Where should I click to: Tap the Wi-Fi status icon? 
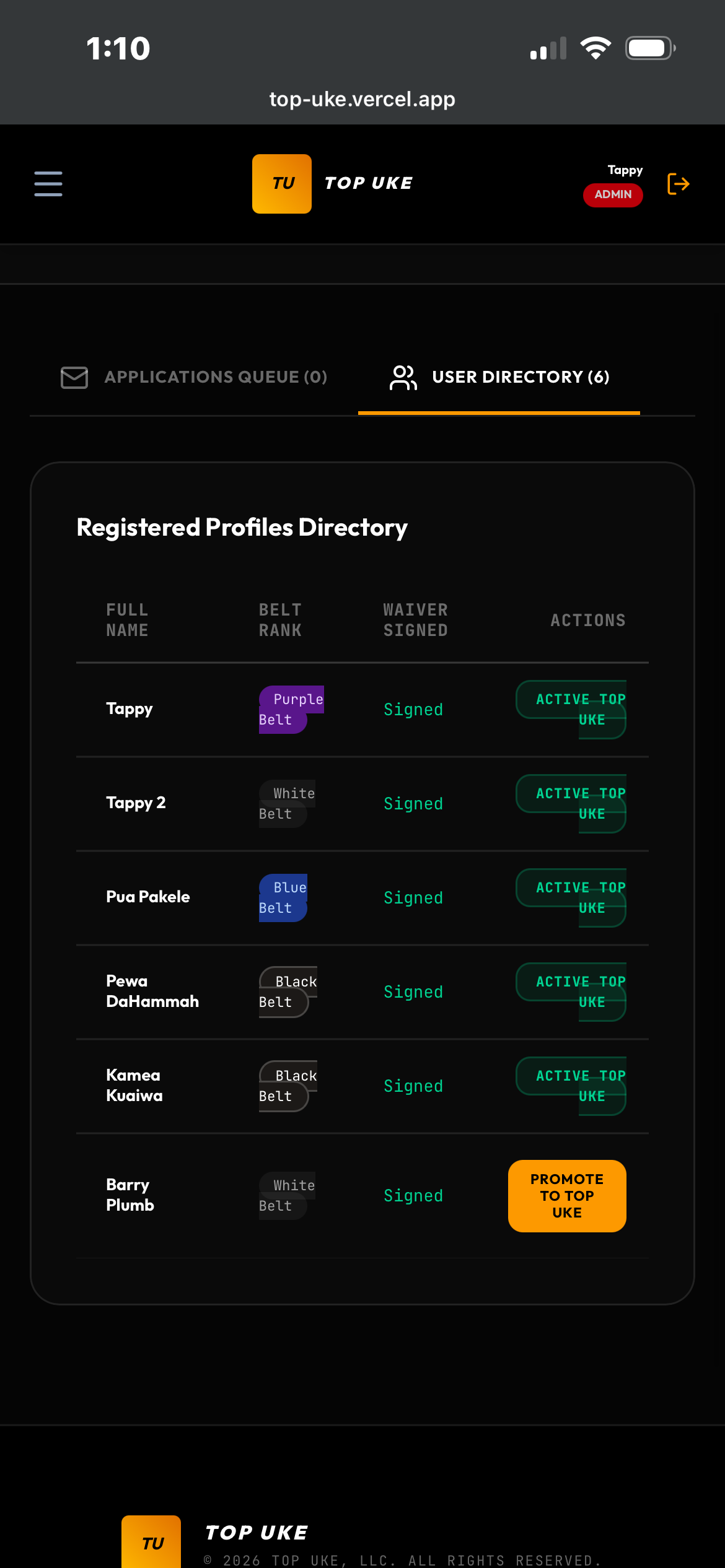point(595,48)
